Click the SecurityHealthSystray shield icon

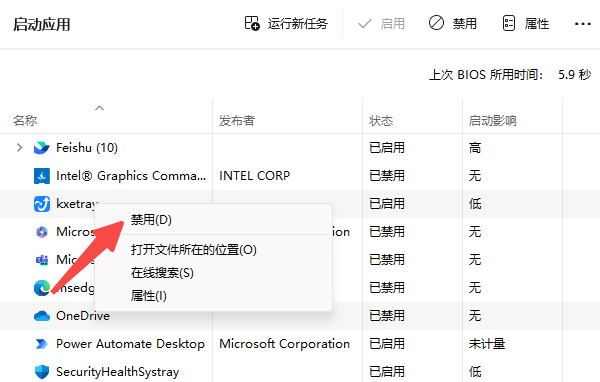point(42,372)
